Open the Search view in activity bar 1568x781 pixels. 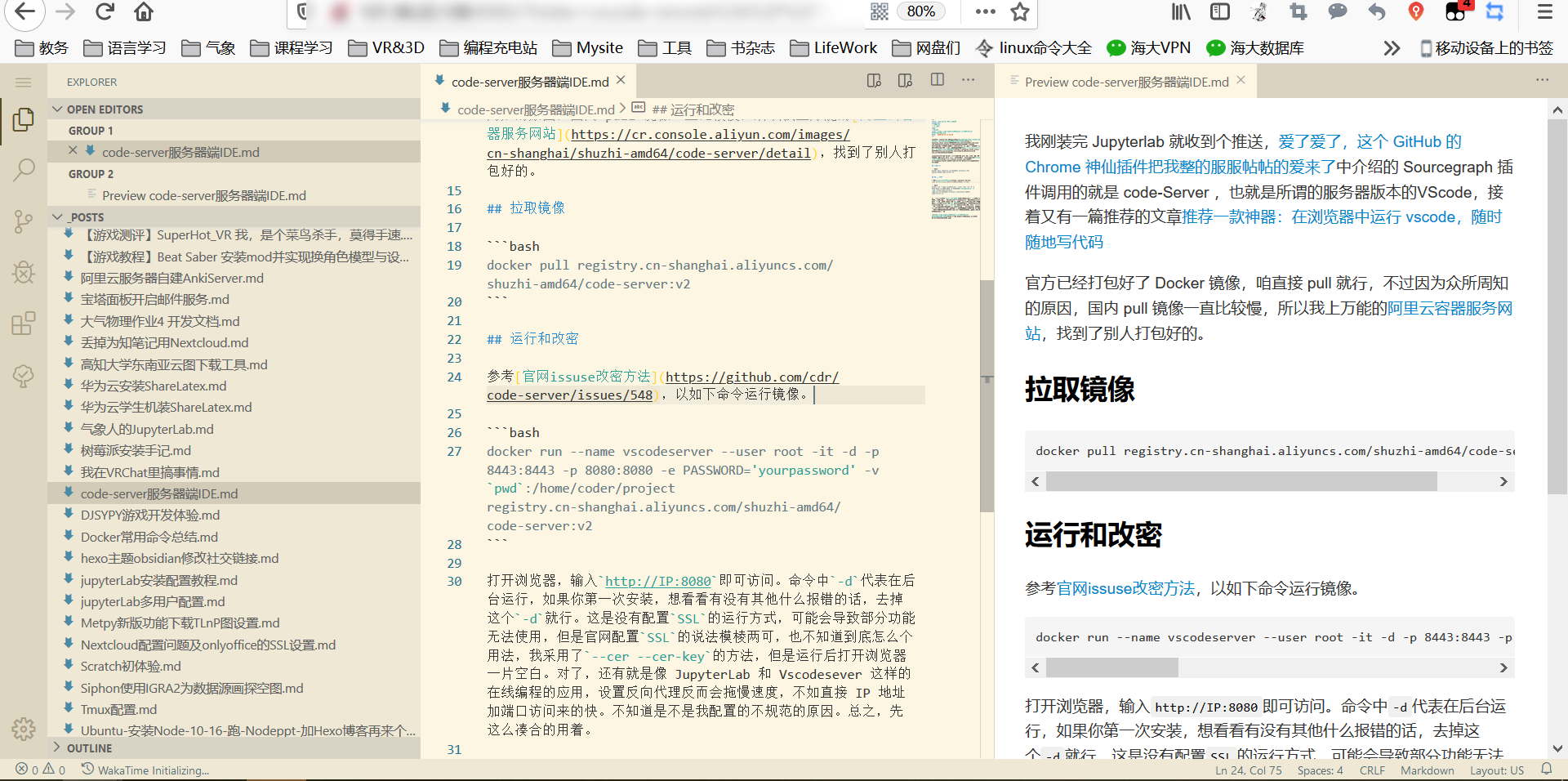(x=24, y=170)
